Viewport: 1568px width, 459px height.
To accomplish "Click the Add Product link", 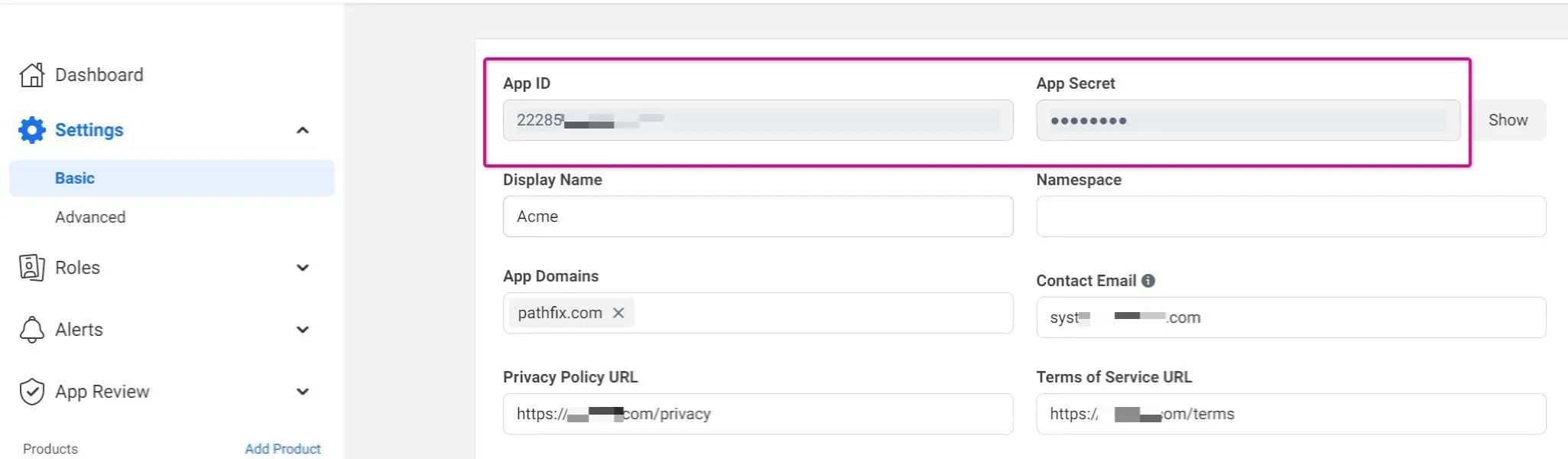I will click(283, 449).
